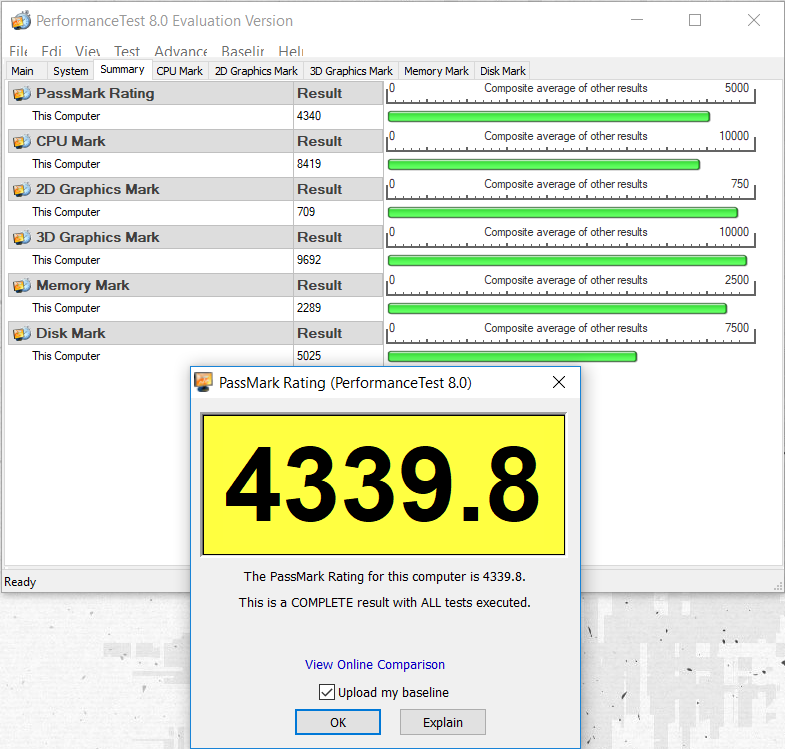Click the Memory Mark result value 2289
The width and height of the screenshot is (785, 749).
point(309,308)
